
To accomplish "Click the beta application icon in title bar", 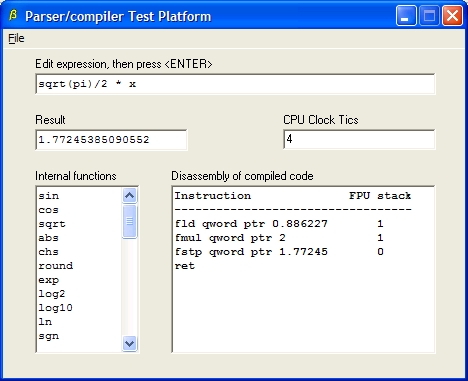I will point(13,15).
